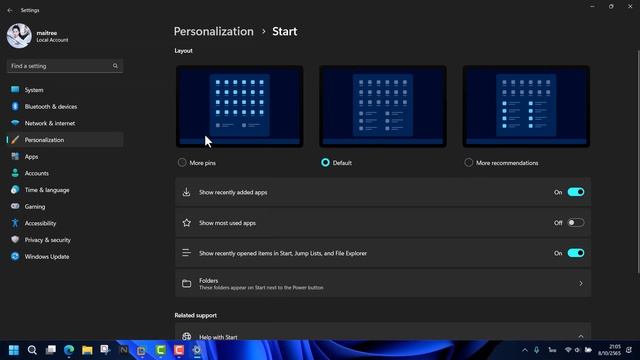Image resolution: width=640 pixels, height=360 pixels.
Task: Click the Time & language globe icon
Action: 15,190
